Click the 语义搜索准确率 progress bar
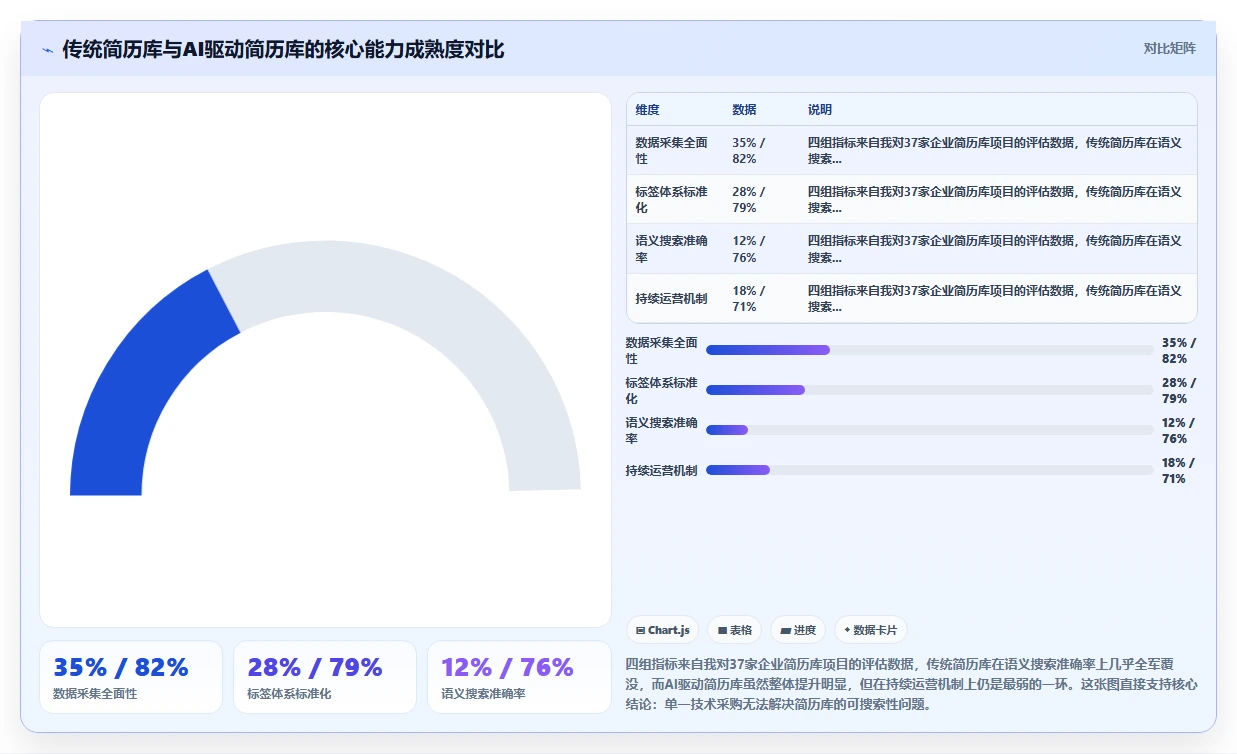Screen dimensions: 1237x754 pyautogui.click(x=930, y=430)
